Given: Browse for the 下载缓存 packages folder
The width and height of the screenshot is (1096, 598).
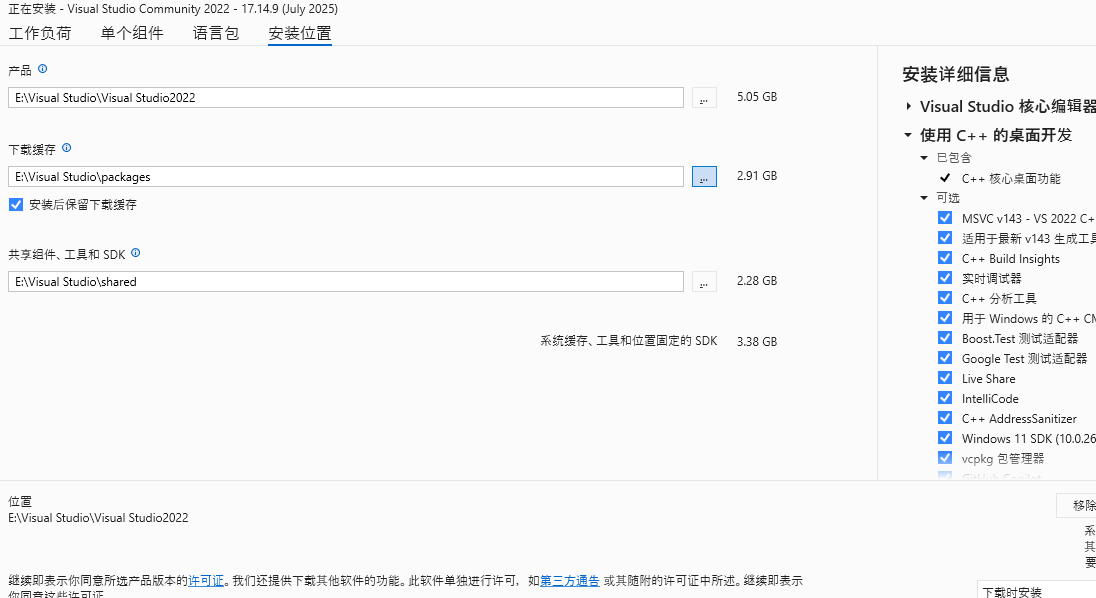Looking at the screenshot, I should [704, 177].
